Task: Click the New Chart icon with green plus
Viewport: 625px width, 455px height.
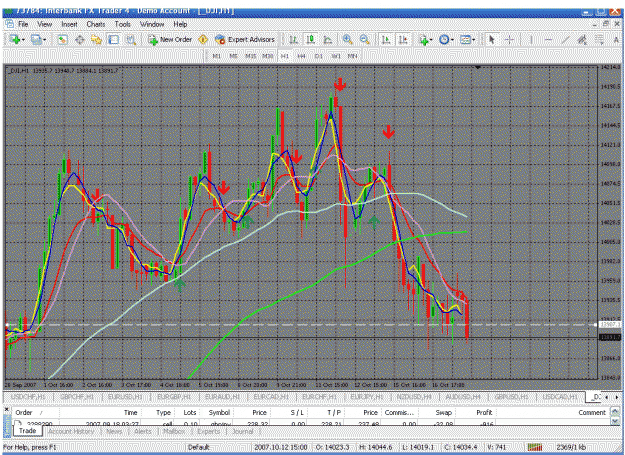Action: tap(15, 39)
